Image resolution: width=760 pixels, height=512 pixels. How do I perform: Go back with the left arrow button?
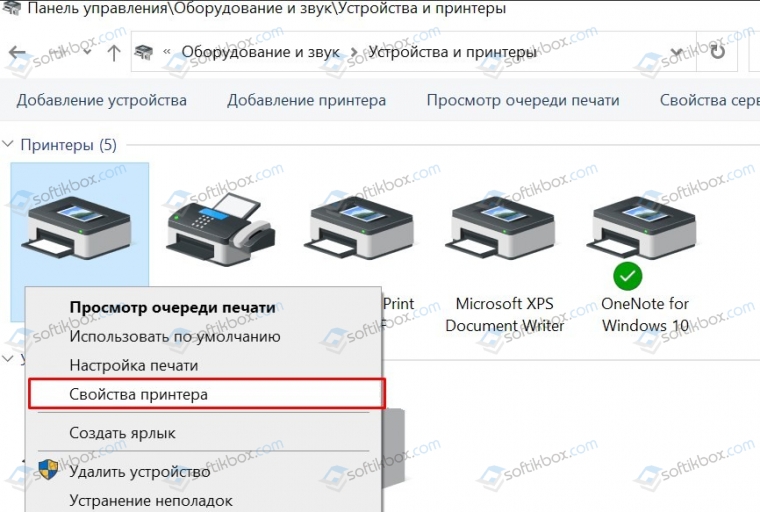tap(17, 52)
